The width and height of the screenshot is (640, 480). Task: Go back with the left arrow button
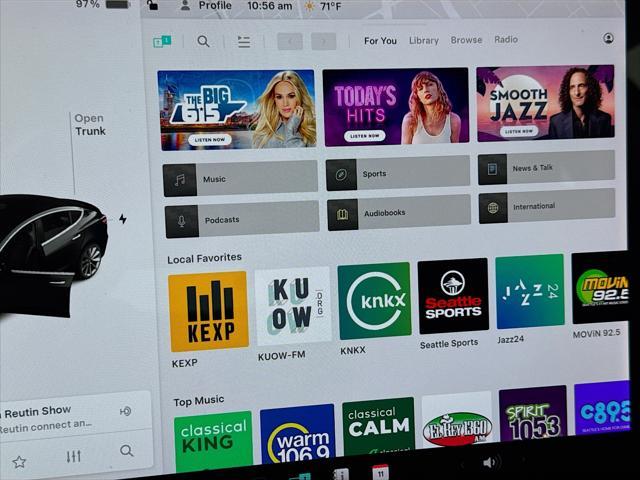click(x=290, y=41)
